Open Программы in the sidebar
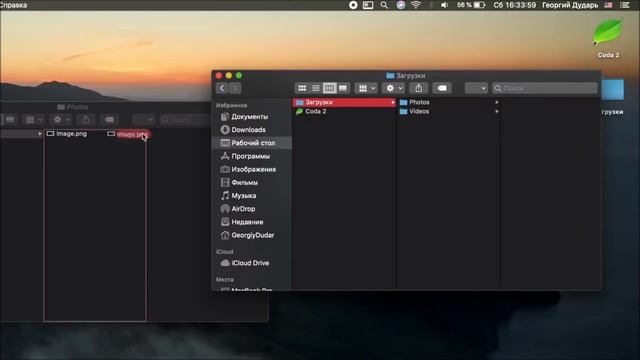640x360 pixels. pos(250,156)
